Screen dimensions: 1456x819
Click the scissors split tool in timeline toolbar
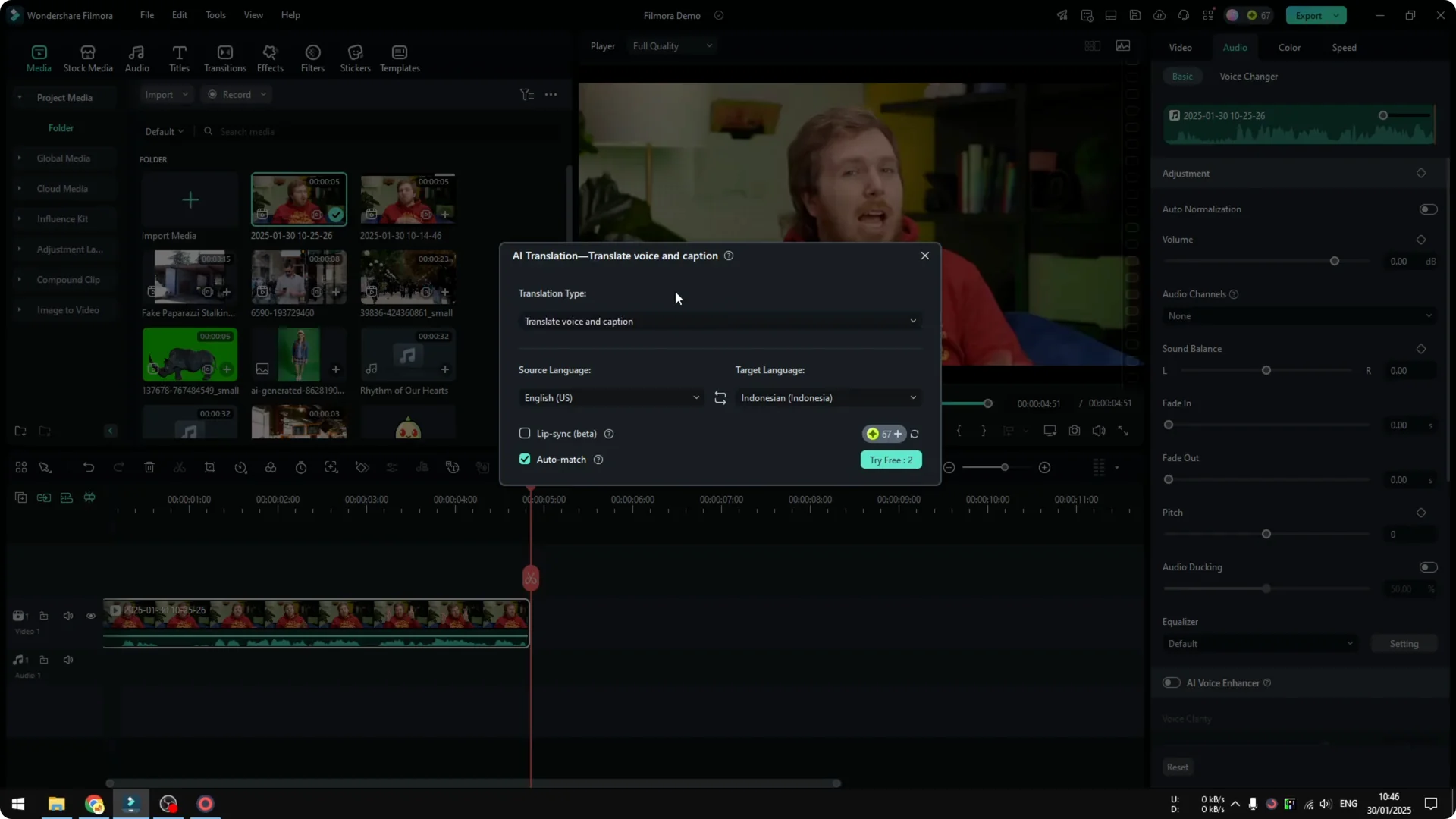pos(180,467)
